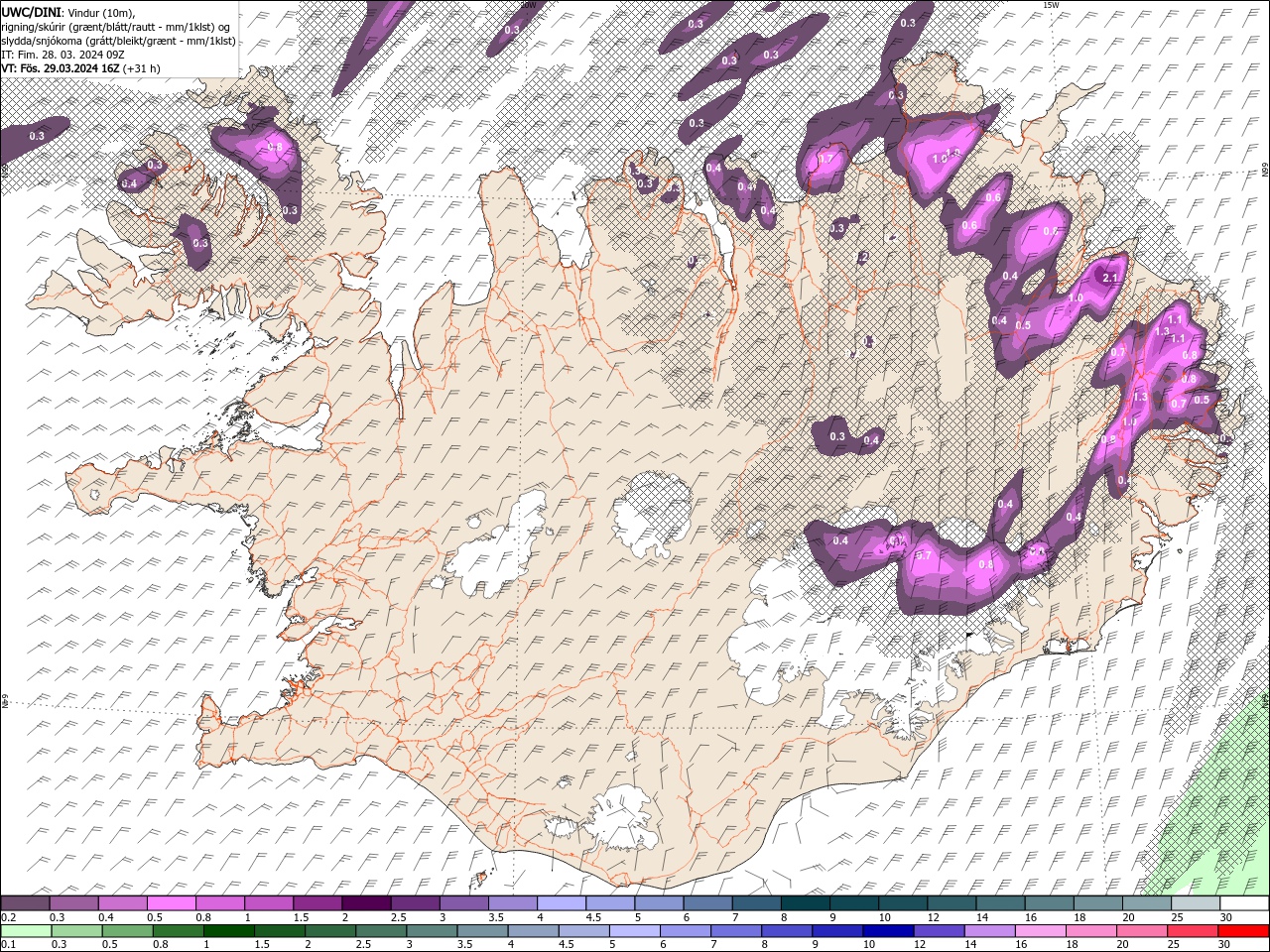Click top legend swatch between 2 and 2.5
This screenshot has width=1270, height=952.
pos(366,903)
